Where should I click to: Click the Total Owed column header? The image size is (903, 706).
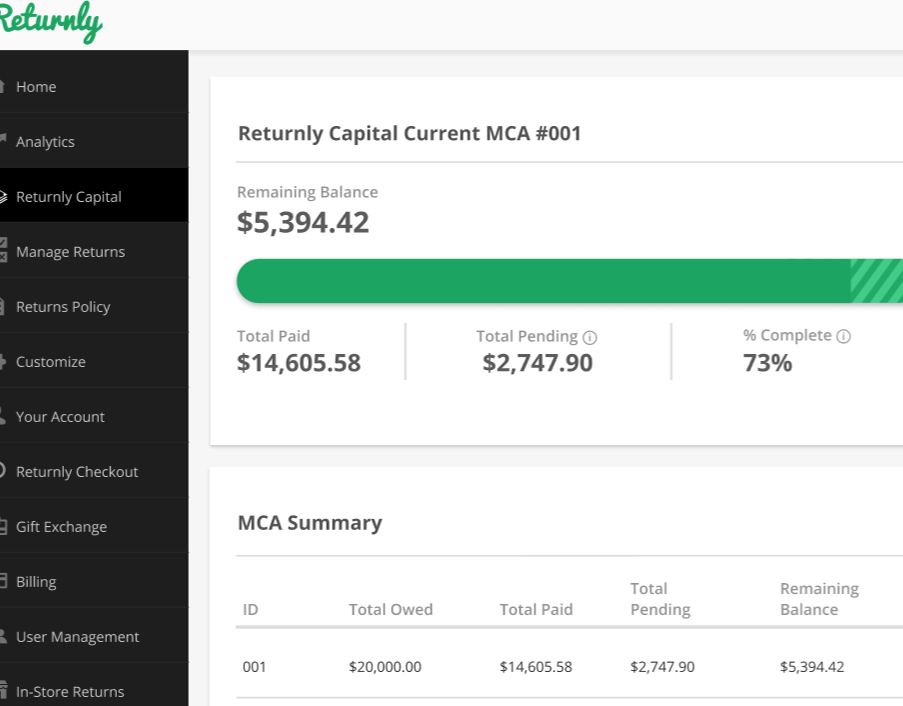coord(390,609)
